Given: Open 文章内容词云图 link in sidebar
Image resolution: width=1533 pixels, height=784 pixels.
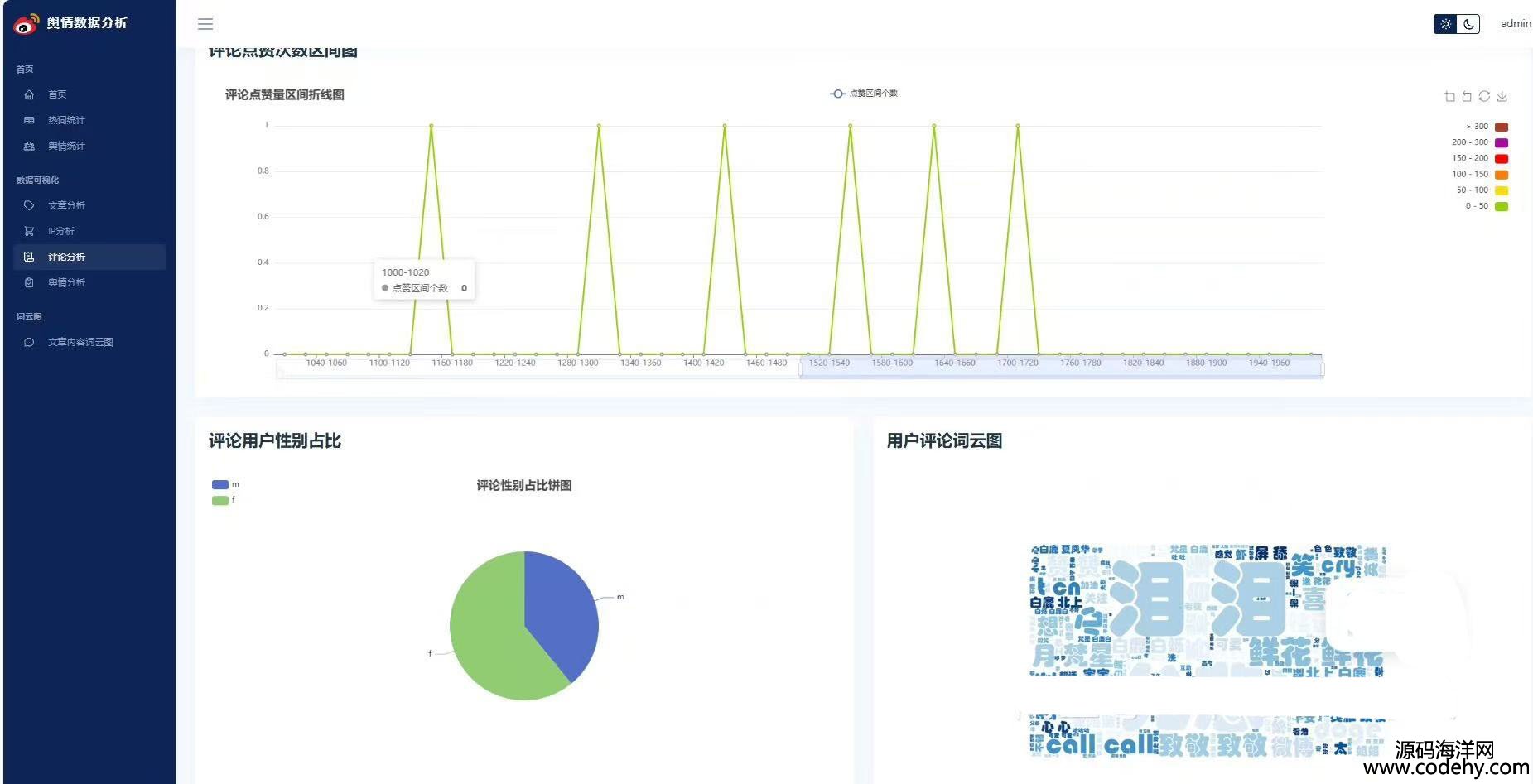Looking at the screenshot, I should (x=80, y=342).
